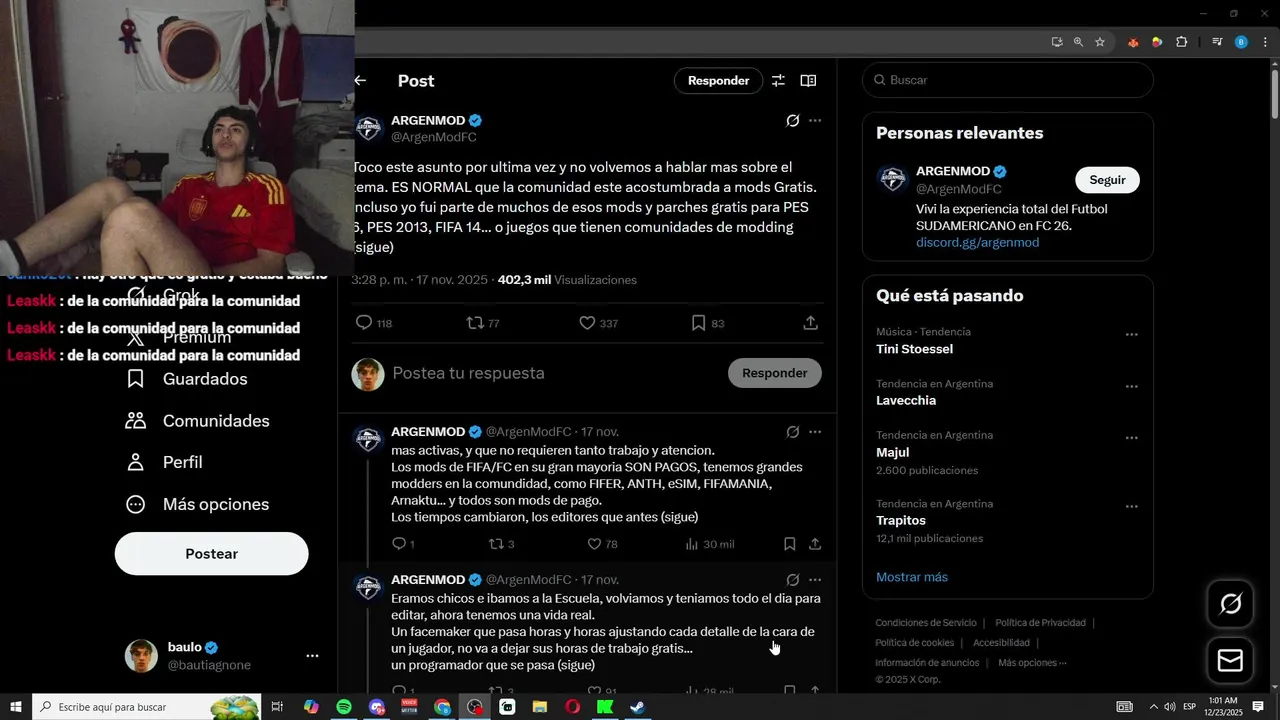Click Grok icon on main ARGENMOD post

pos(792,121)
